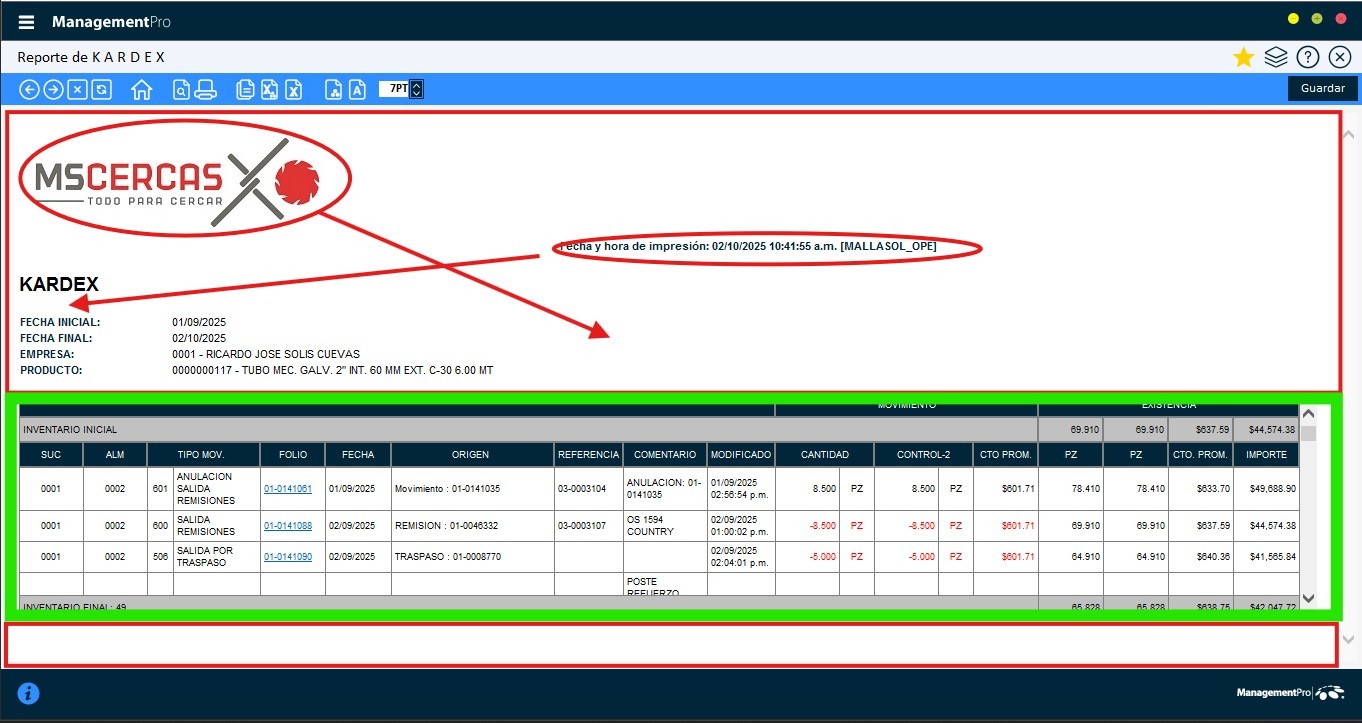Go back with the left arrow icon
The height and width of the screenshot is (723, 1362).
(x=30, y=90)
